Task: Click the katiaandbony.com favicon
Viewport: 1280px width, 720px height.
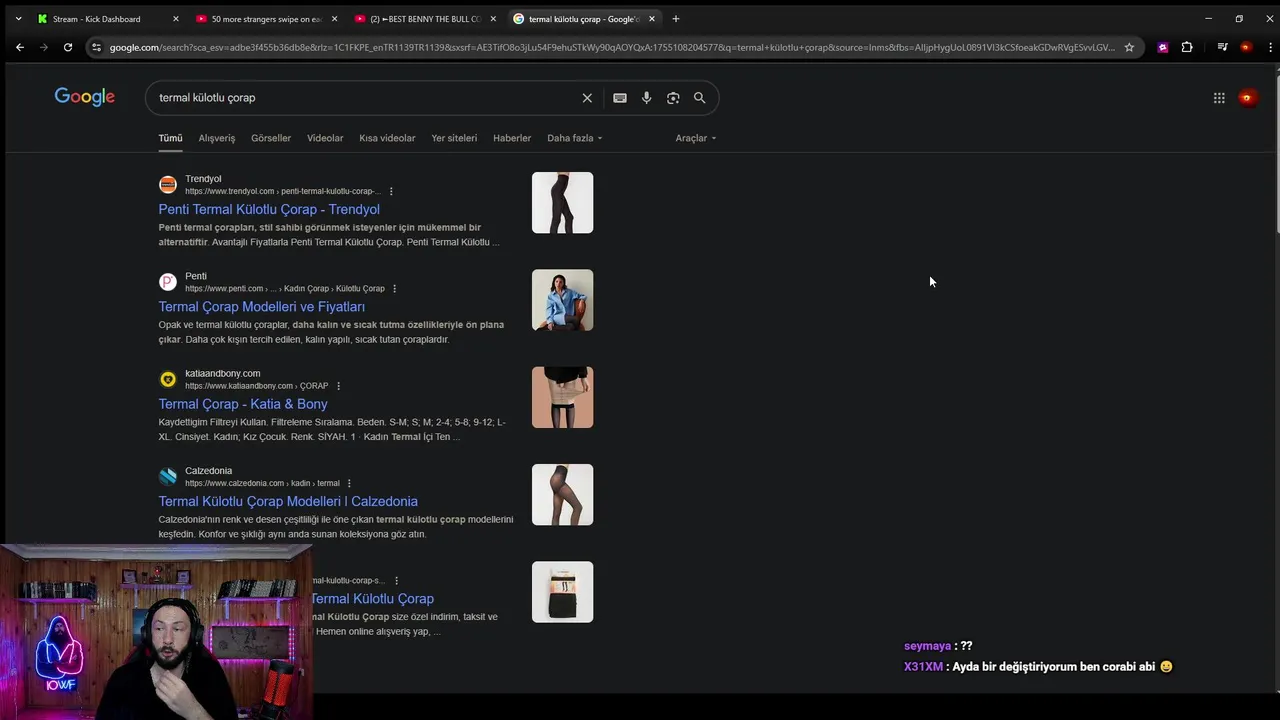Action: coord(168,379)
